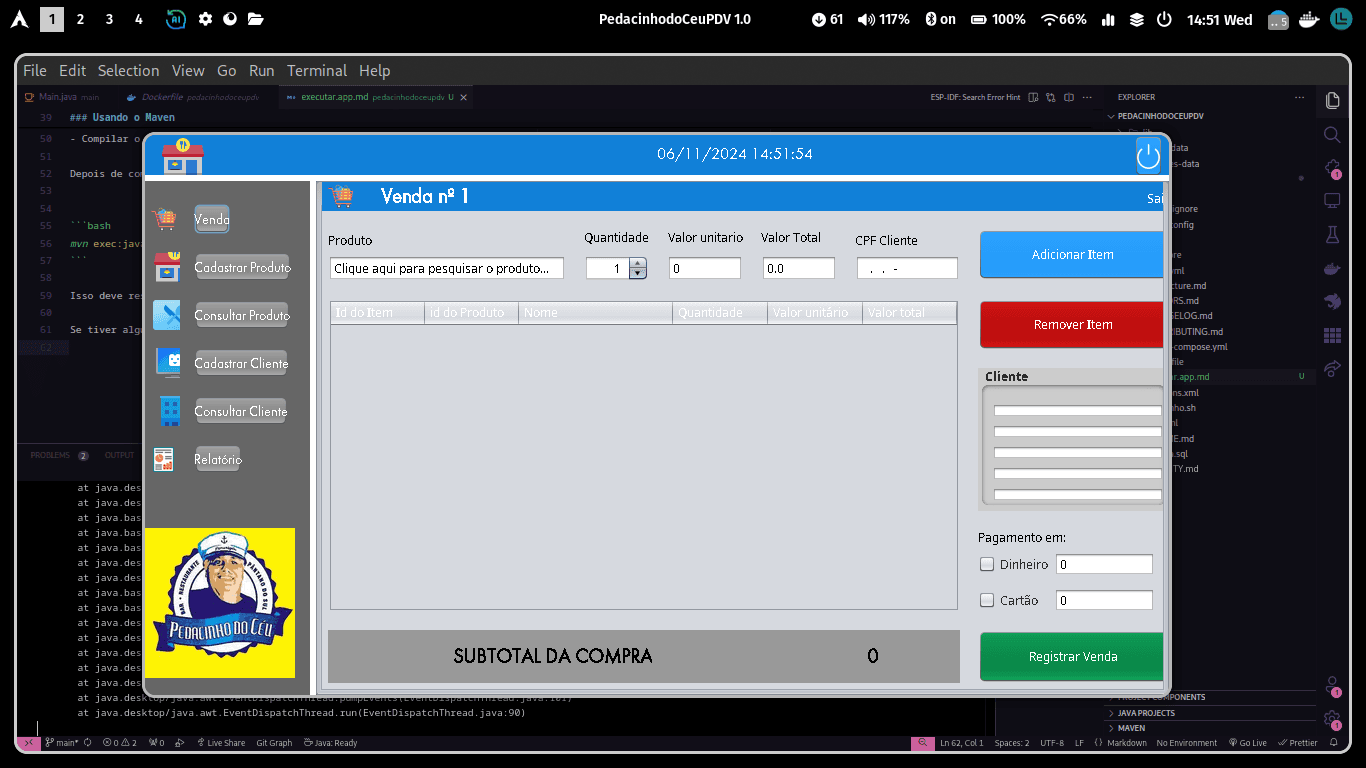Open Consultar Cliente sidebar button
The width and height of the screenshot is (1366, 768).
coord(241,411)
